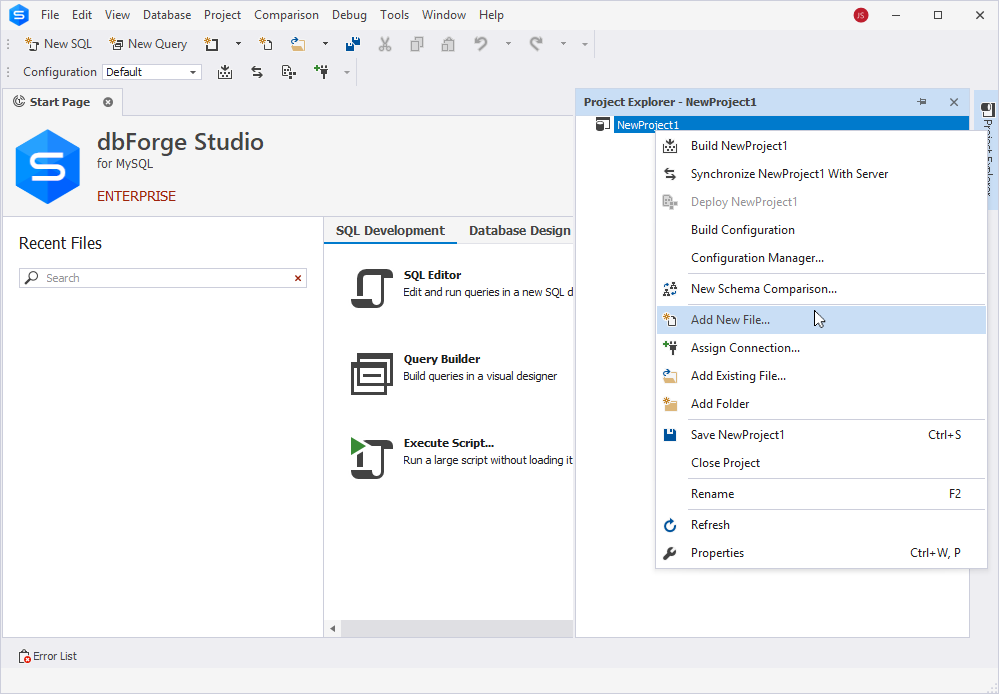The width and height of the screenshot is (999, 694).
Task: Click the dbForge logo in title bar
Action: (18, 15)
